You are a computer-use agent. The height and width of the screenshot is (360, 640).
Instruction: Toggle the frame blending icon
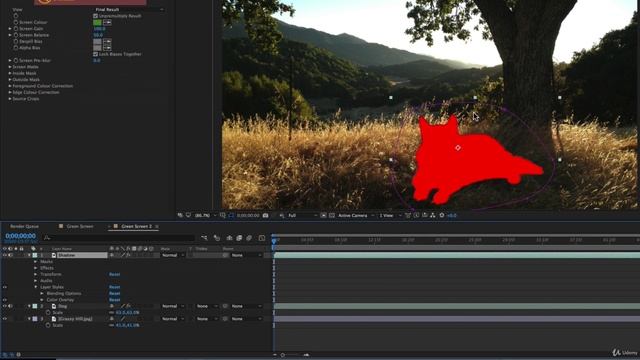(239, 238)
